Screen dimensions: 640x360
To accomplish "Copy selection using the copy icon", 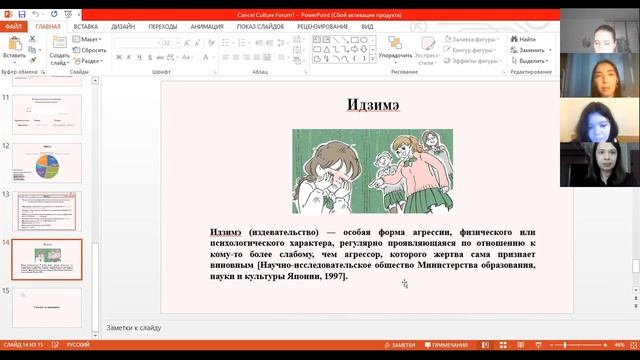I will pos(32,49).
